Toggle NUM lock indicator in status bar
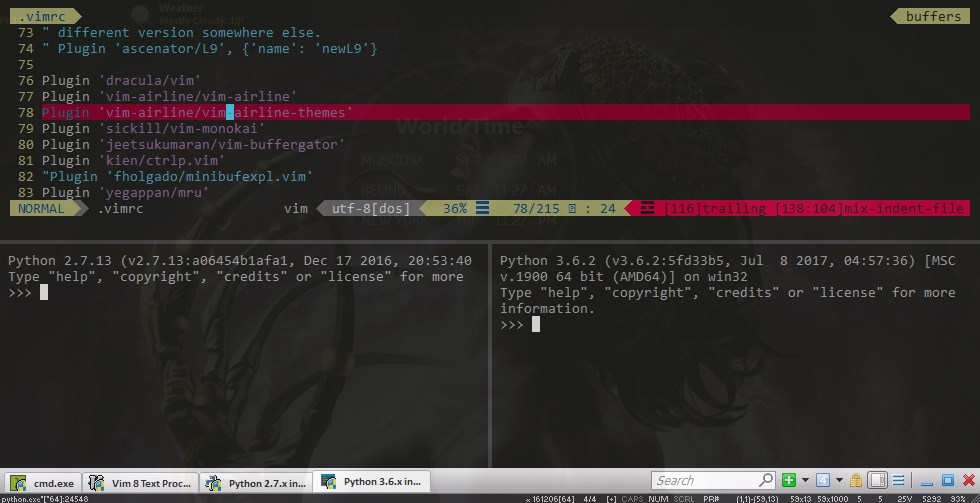 point(658,499)
